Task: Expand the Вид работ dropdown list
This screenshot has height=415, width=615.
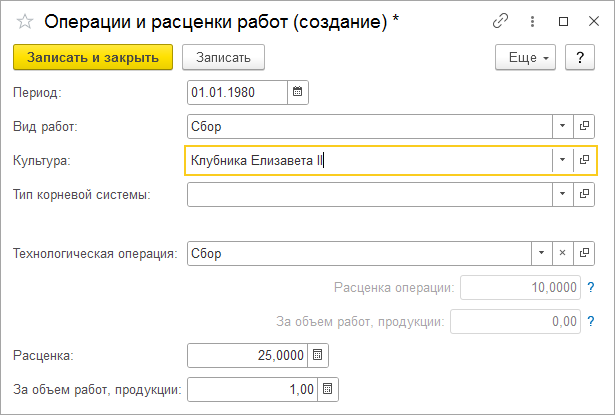Action: click(x=563, y=126)
